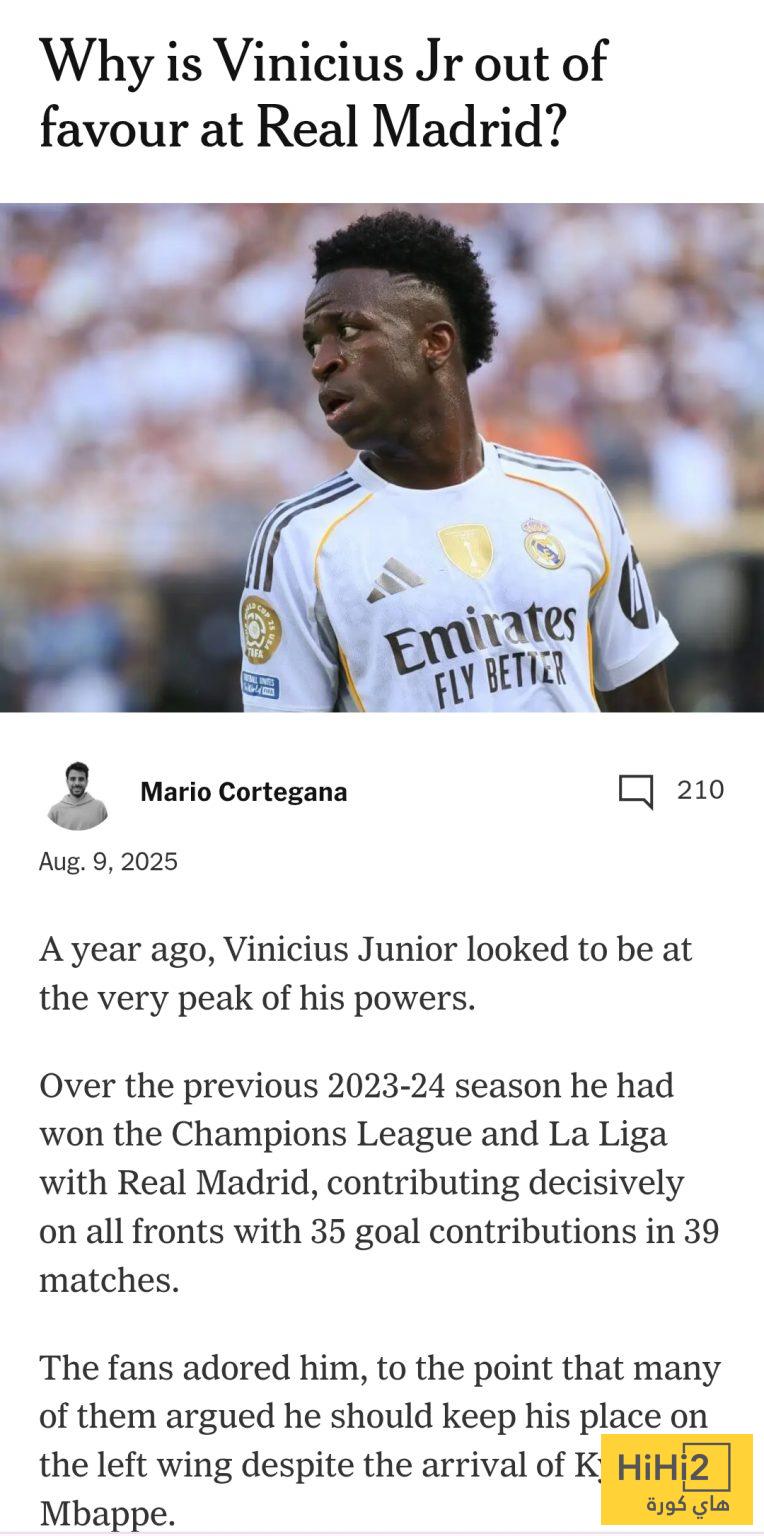Screen dimensions: 764x1536
Task: Click the paragraph about the 2023-24 season
Action: click(379, 1183)
